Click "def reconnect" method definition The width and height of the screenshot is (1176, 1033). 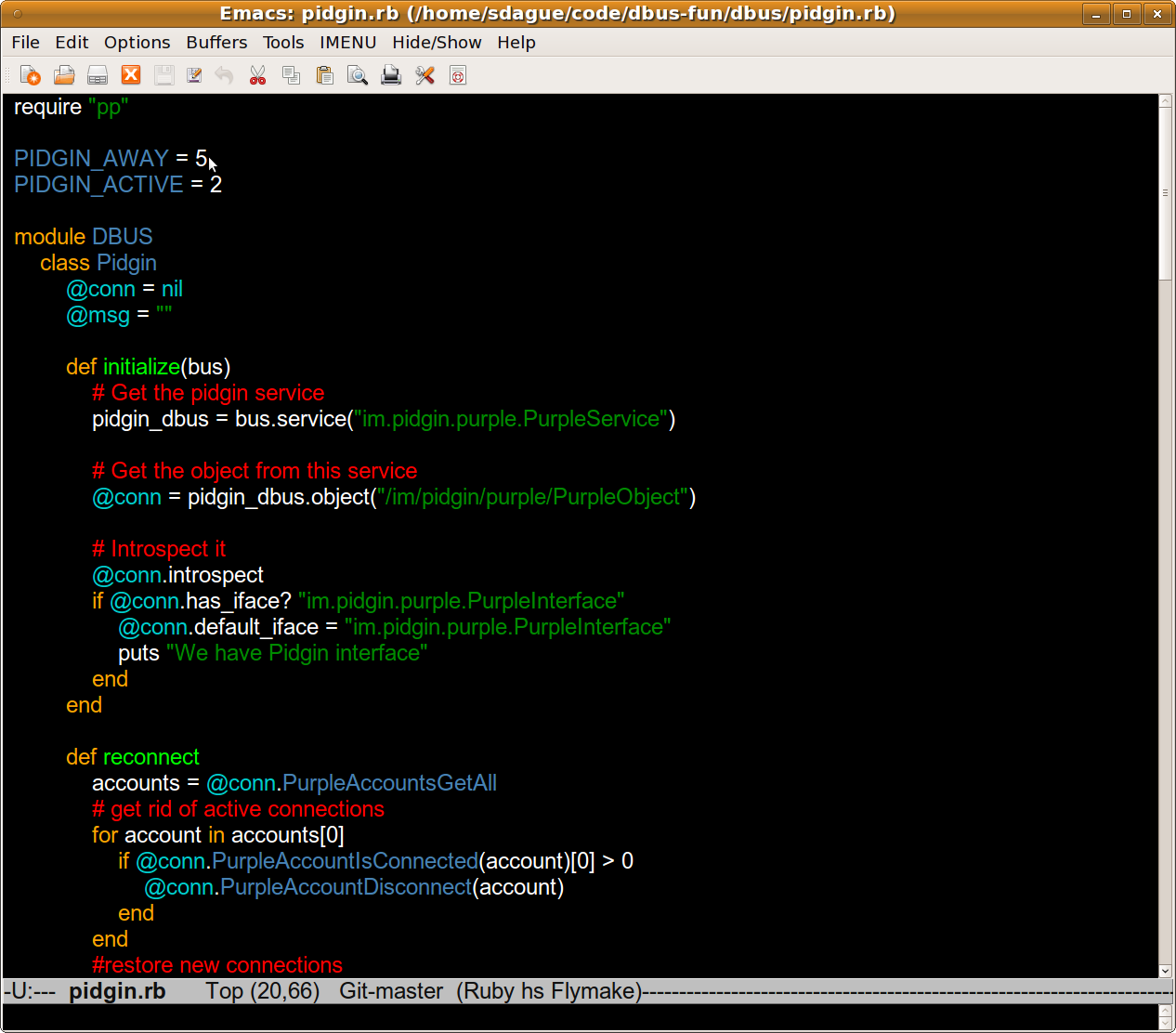(133, 757)
